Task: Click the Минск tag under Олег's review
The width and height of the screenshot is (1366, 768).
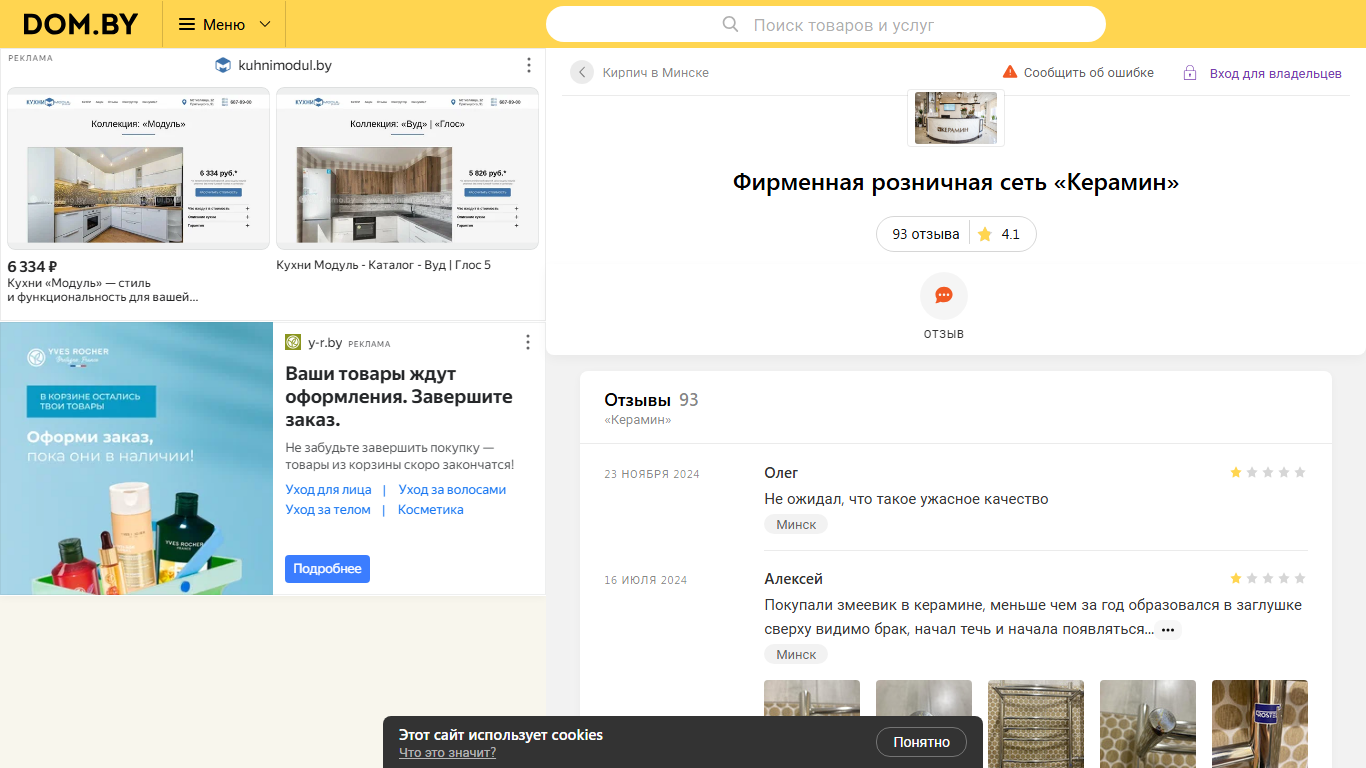Action: point(796,525)
